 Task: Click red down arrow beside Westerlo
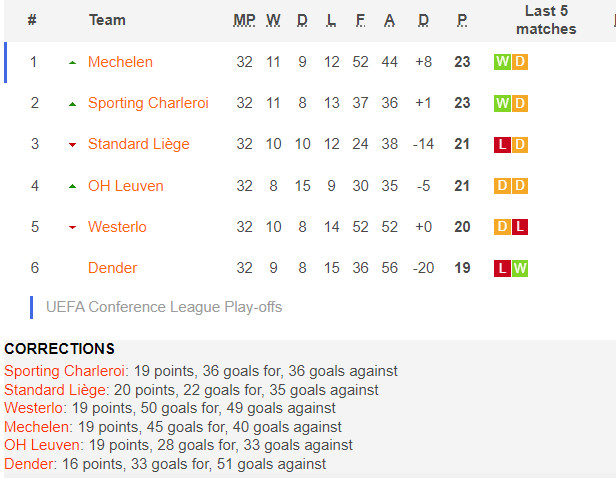[x=72, y=227]
